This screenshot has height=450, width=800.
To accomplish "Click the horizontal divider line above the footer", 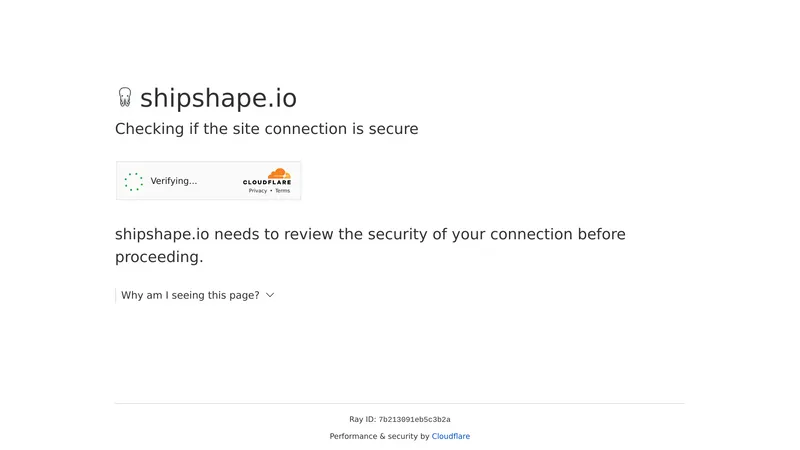I will tap(399, 403).
